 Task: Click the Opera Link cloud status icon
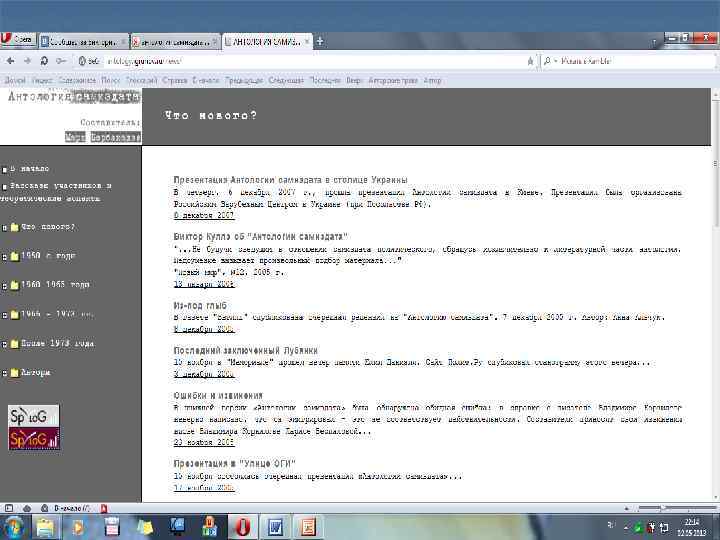[27, 508]
